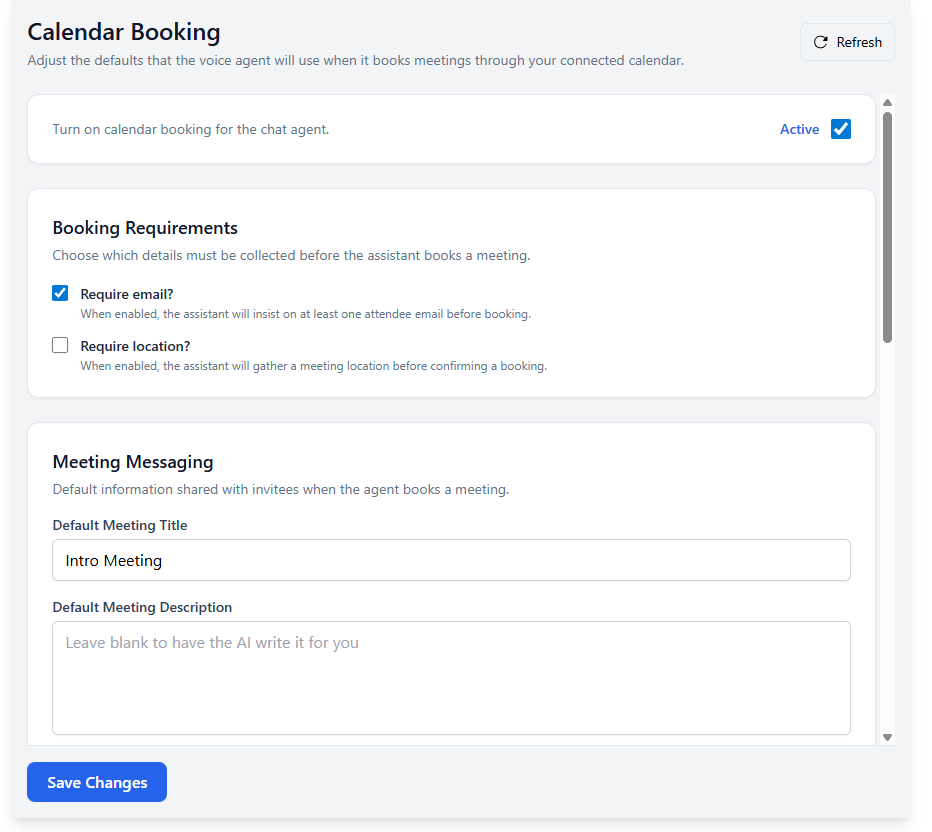Uncheck the Require email checkbox
The image size is (932, 832).
[60, 293]
